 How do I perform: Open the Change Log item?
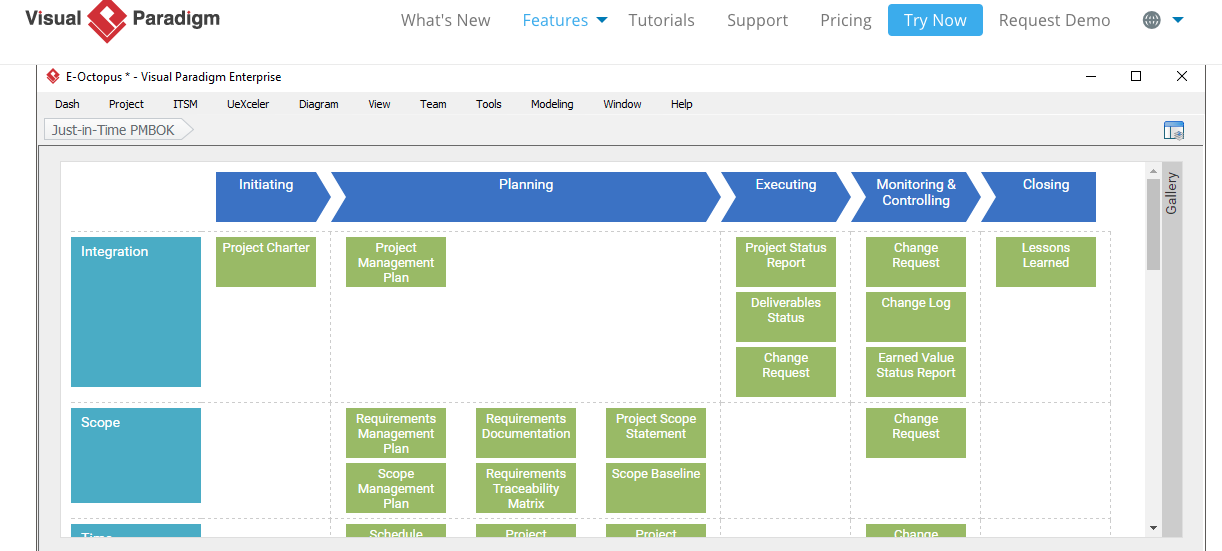pos(916,317)
